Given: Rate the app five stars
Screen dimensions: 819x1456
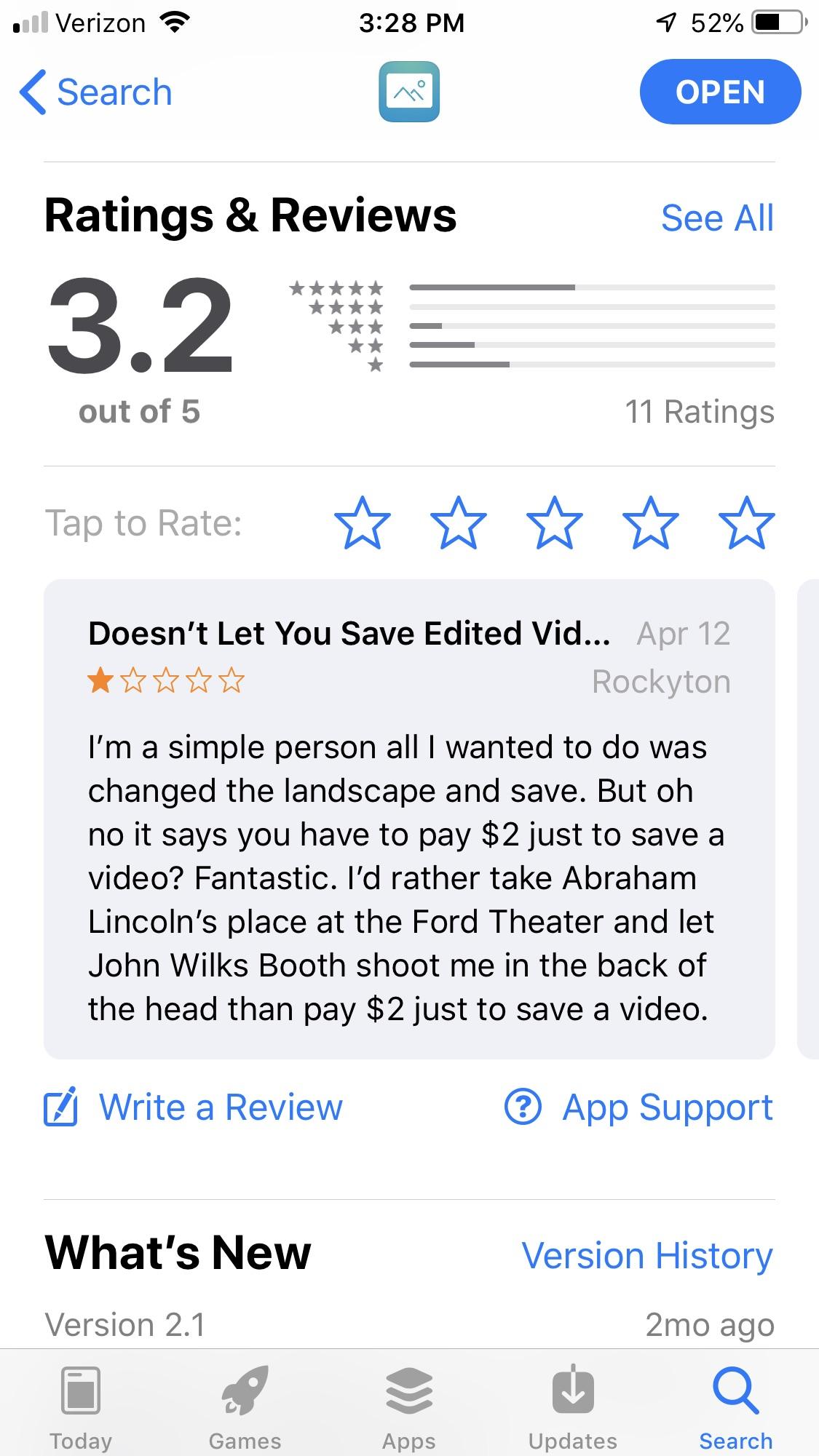Looking at the screenshot, I should (x=747, y=522).
